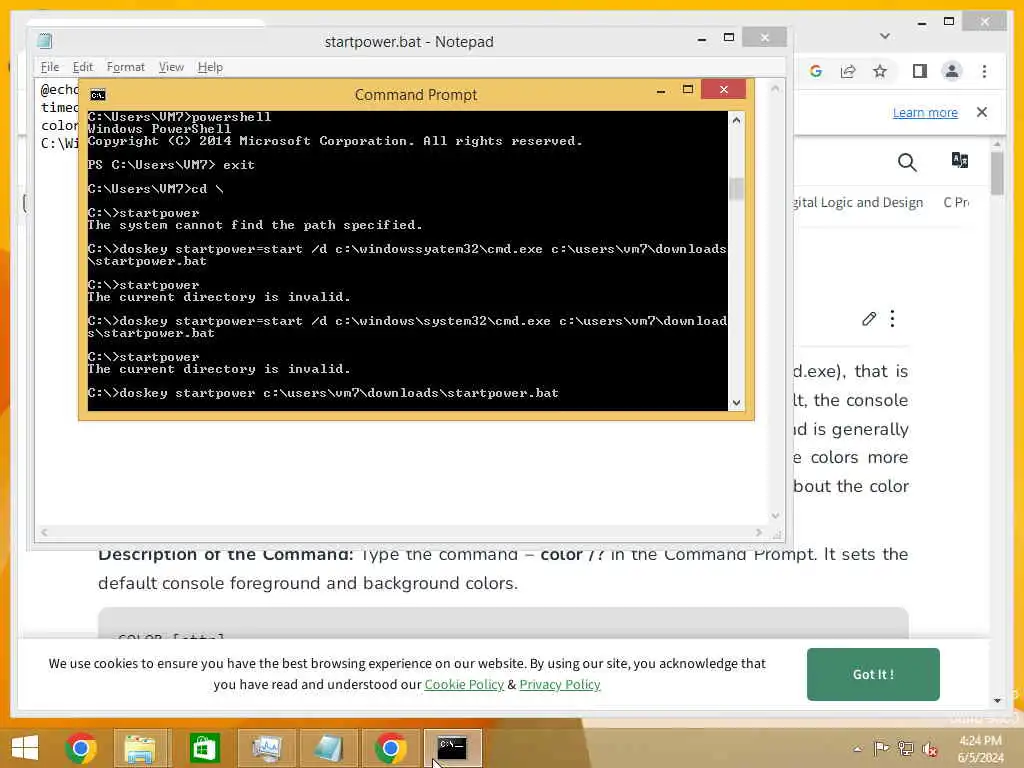Switch to Command Prompt taskbar icon
Screen dimensions: 1024x768
point(453,748)
